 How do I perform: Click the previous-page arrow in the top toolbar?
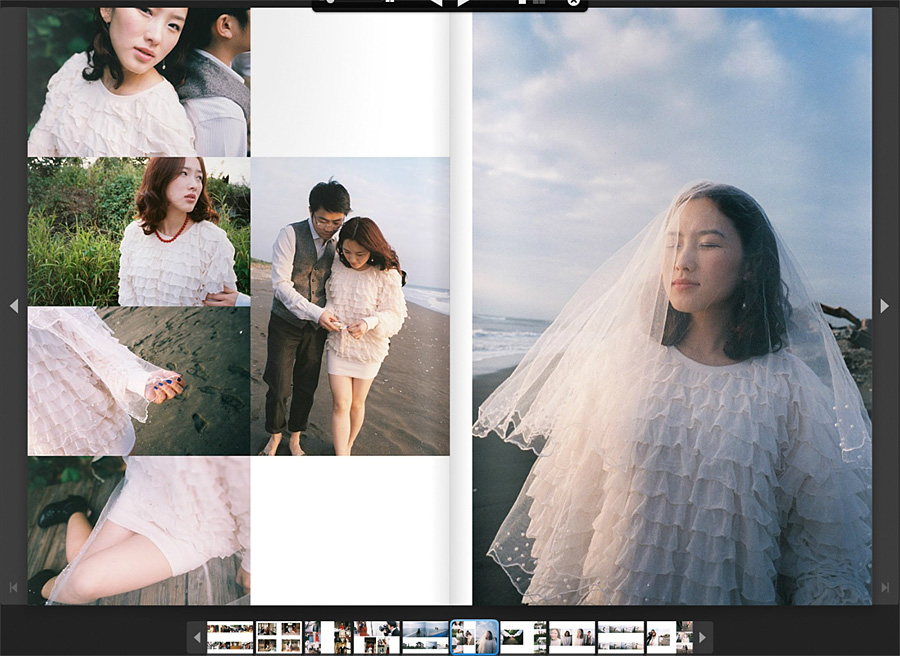click(436, 3)
